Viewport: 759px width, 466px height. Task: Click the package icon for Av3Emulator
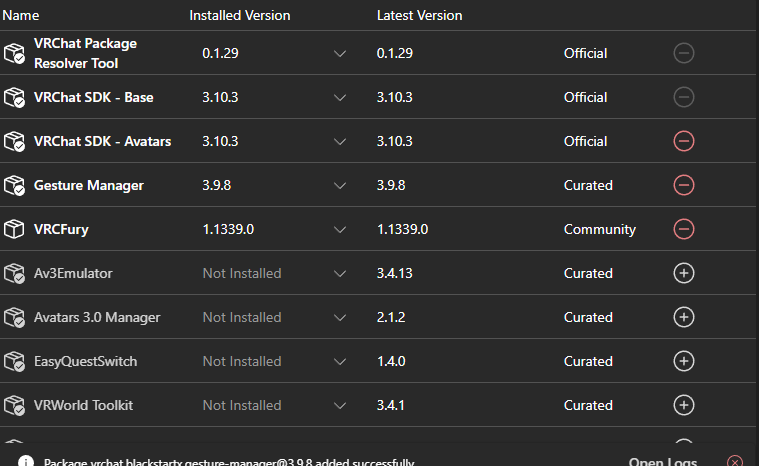(14, 273)
